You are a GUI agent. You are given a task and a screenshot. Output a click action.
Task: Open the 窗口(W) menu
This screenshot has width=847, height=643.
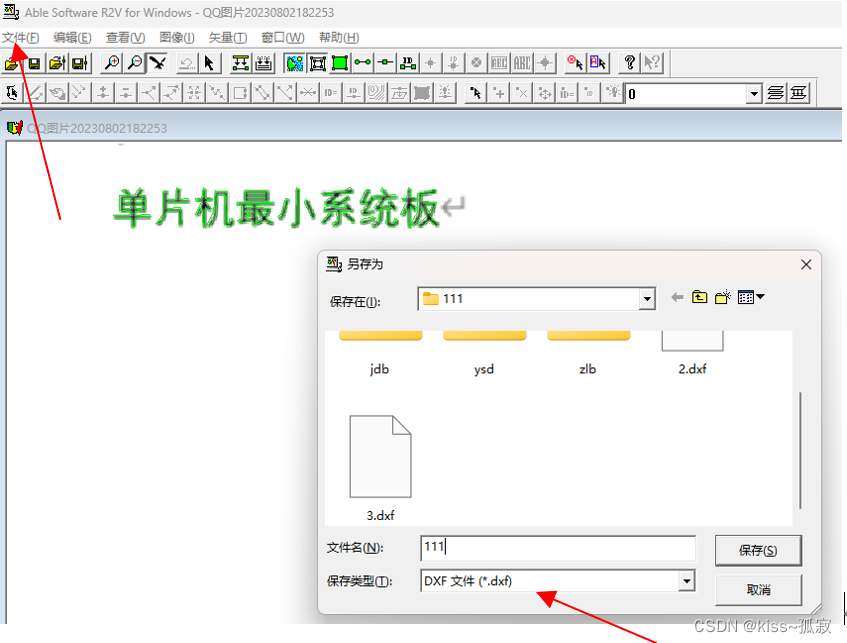[x=283, y=37]
